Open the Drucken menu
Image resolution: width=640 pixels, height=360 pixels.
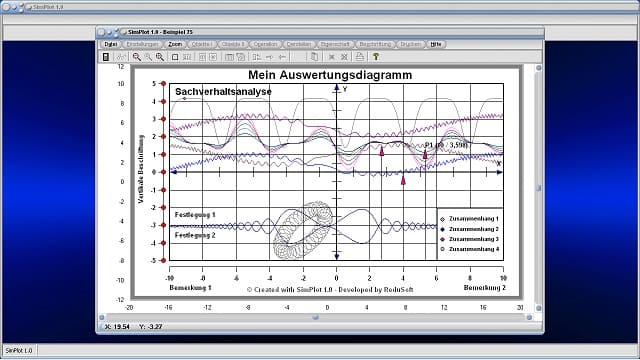click(410, 44)
